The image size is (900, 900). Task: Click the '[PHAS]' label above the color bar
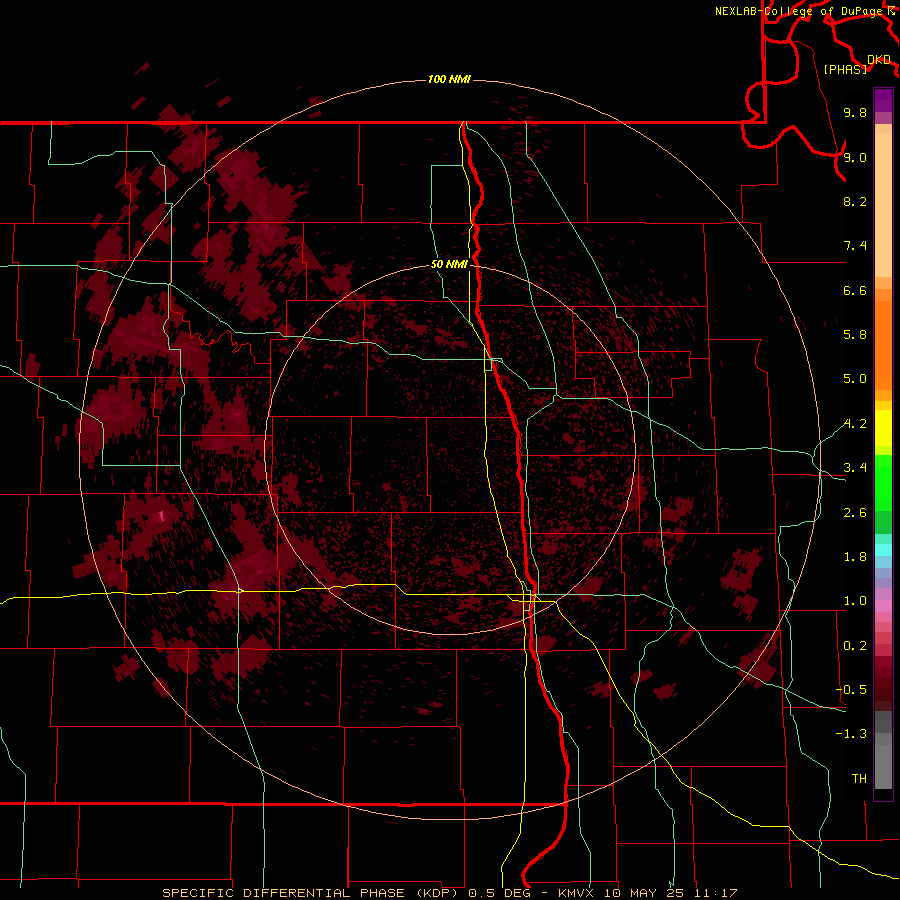coord(845,69)
